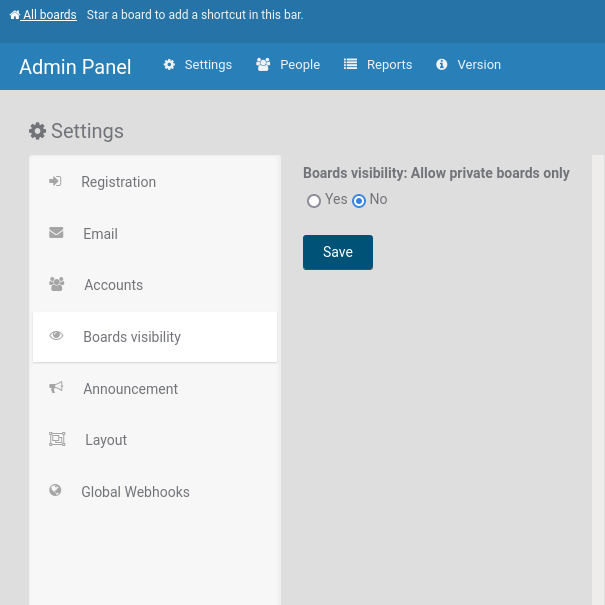Select Yes for private boards only
605x605 pixels.
[314, 201]
